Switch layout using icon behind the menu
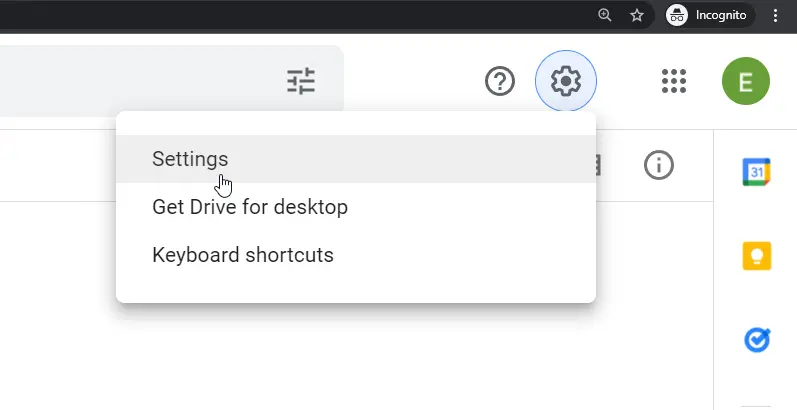The height and width of the screenshot is (410, 797). tap(598, 165)
